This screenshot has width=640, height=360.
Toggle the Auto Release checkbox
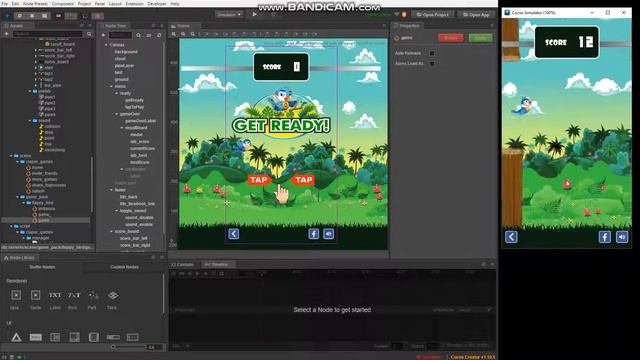click(432, 53)
